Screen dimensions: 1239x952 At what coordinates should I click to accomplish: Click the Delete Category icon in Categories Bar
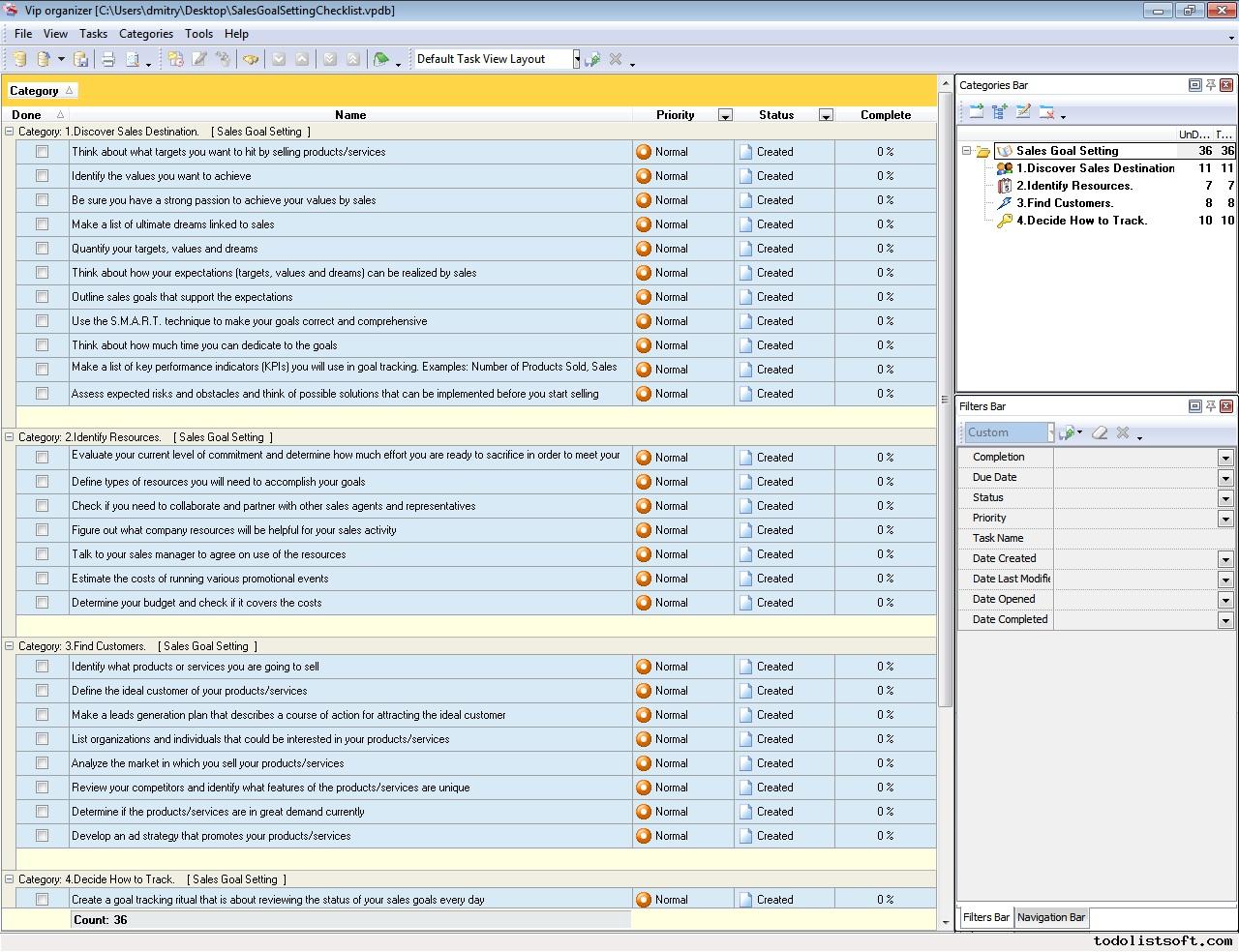[x=1046, y=112]
